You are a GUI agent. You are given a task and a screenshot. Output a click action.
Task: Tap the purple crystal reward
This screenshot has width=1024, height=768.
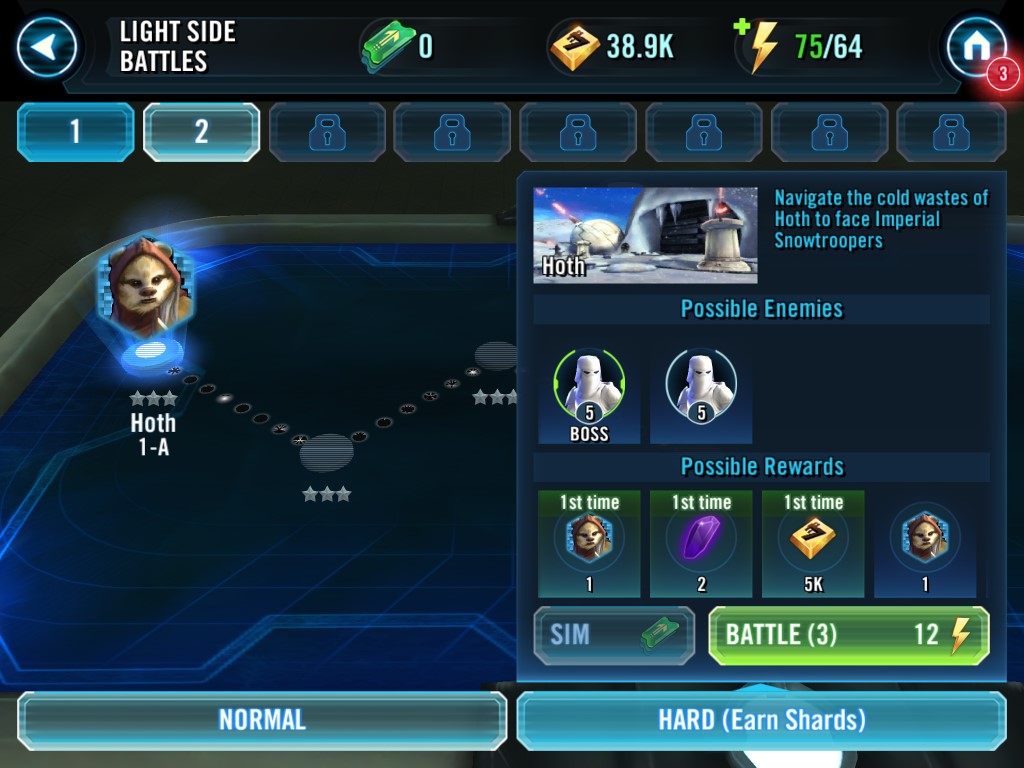point(701,543)
